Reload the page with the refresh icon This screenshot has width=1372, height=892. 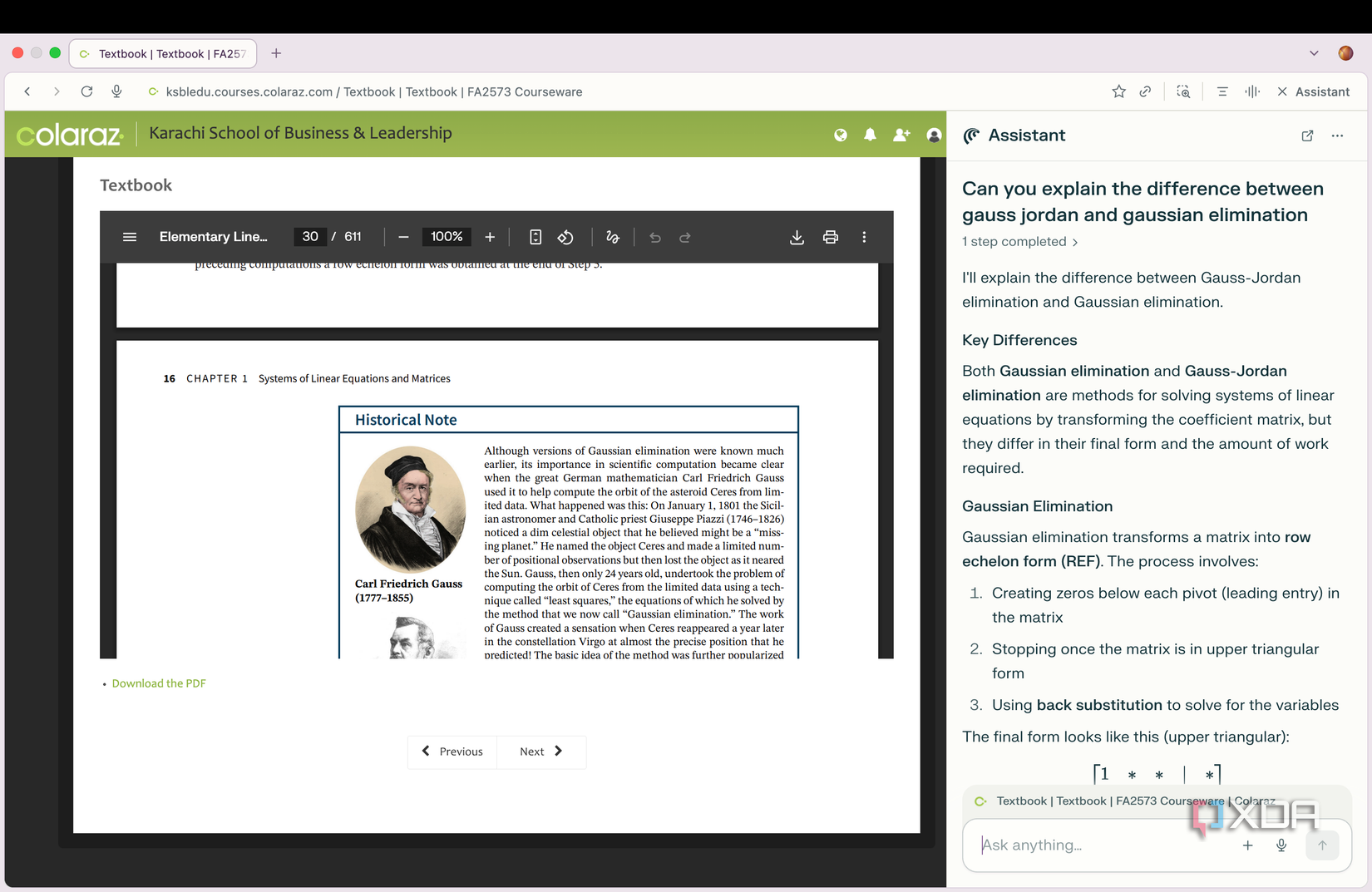click(86, 91)
